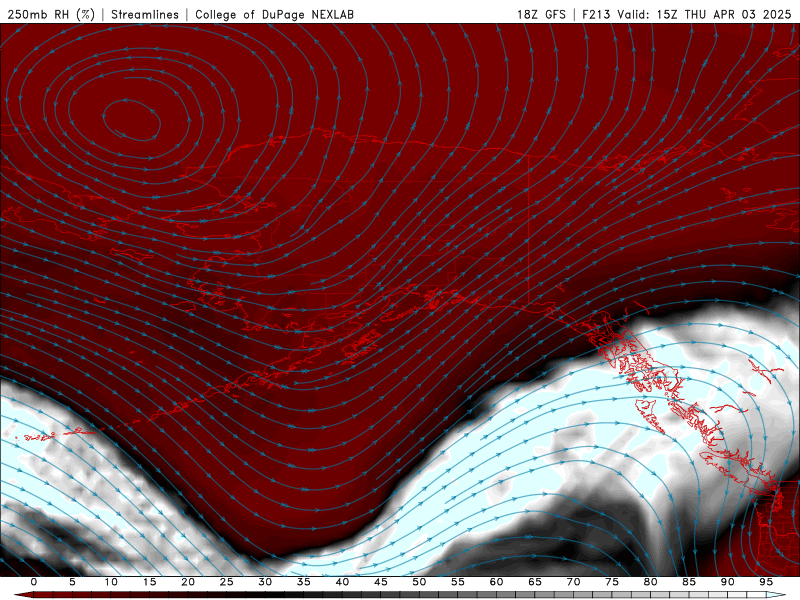Click the "85" value on the color scale
This screenshot has width=800, height=600.
[689, 582]
